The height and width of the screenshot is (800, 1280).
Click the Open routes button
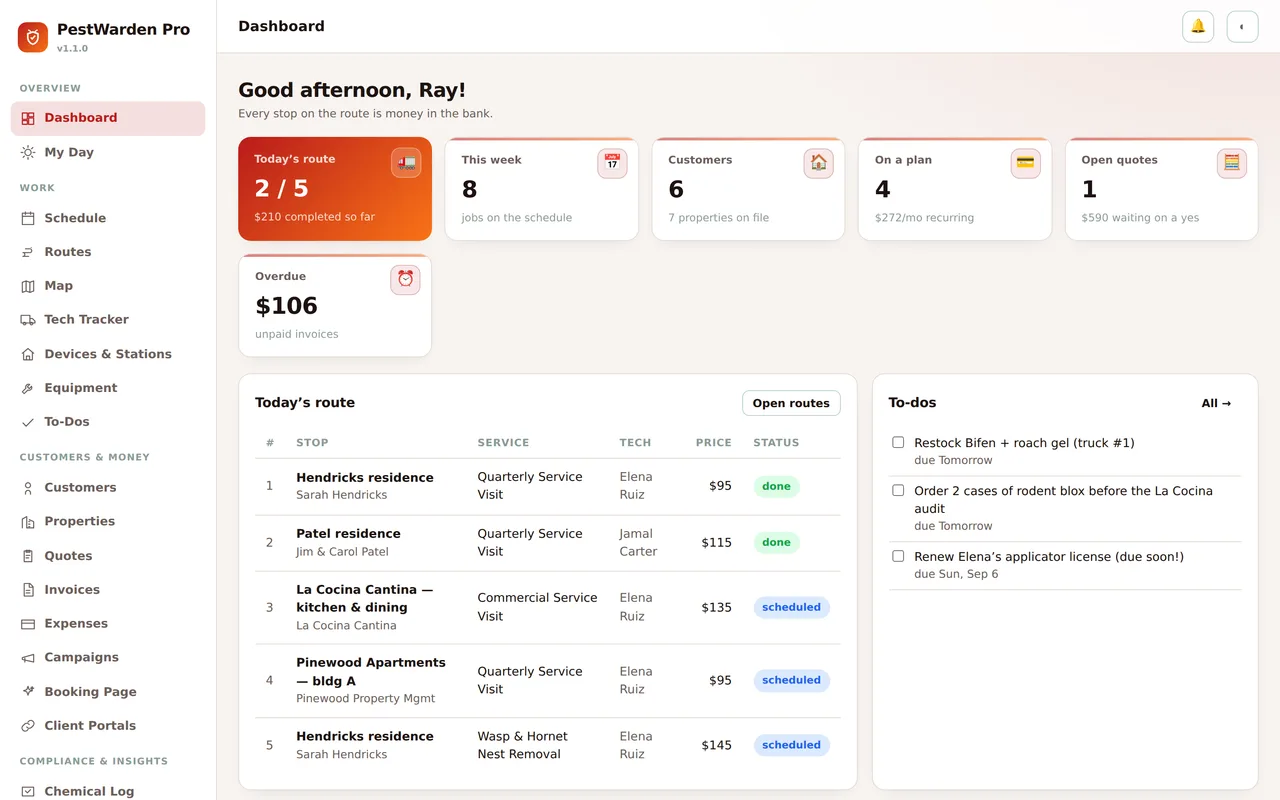[791, 403]
